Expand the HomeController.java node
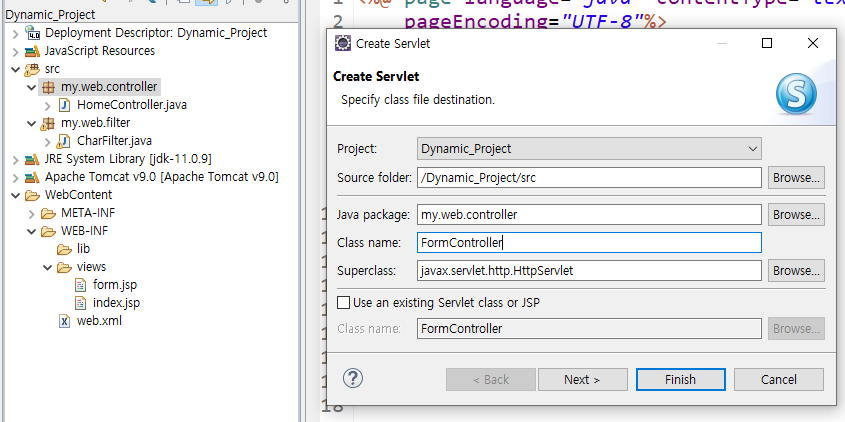This screenshot has width=845, height=422. [x=47, y=106]
